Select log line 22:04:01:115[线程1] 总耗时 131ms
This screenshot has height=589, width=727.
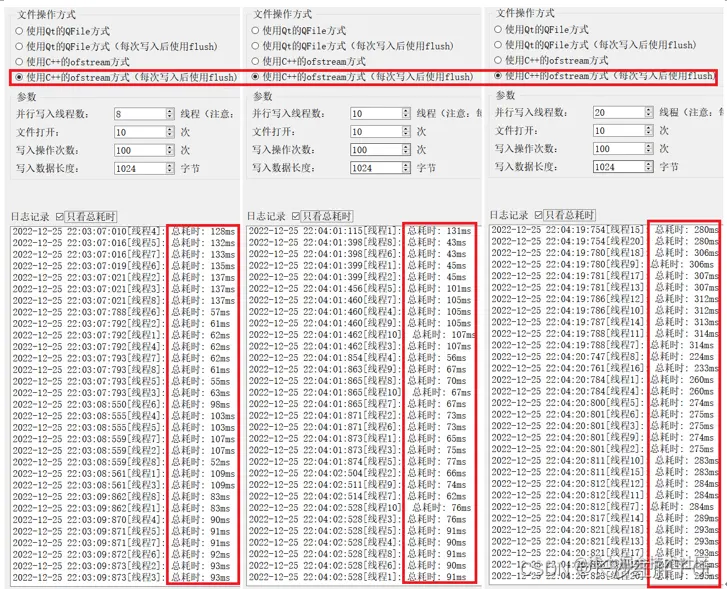(x=360, y=231)
